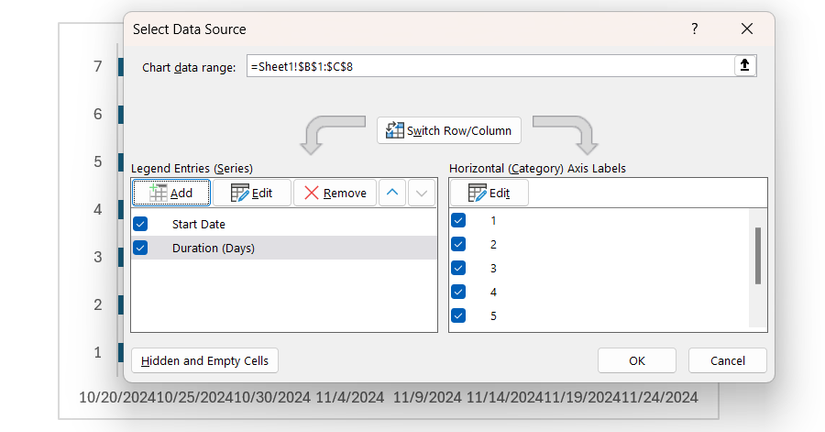This screenshot has width=825, height=432.
Task: Open Hidden and Empty Cells settings
Action: [205, 361]
